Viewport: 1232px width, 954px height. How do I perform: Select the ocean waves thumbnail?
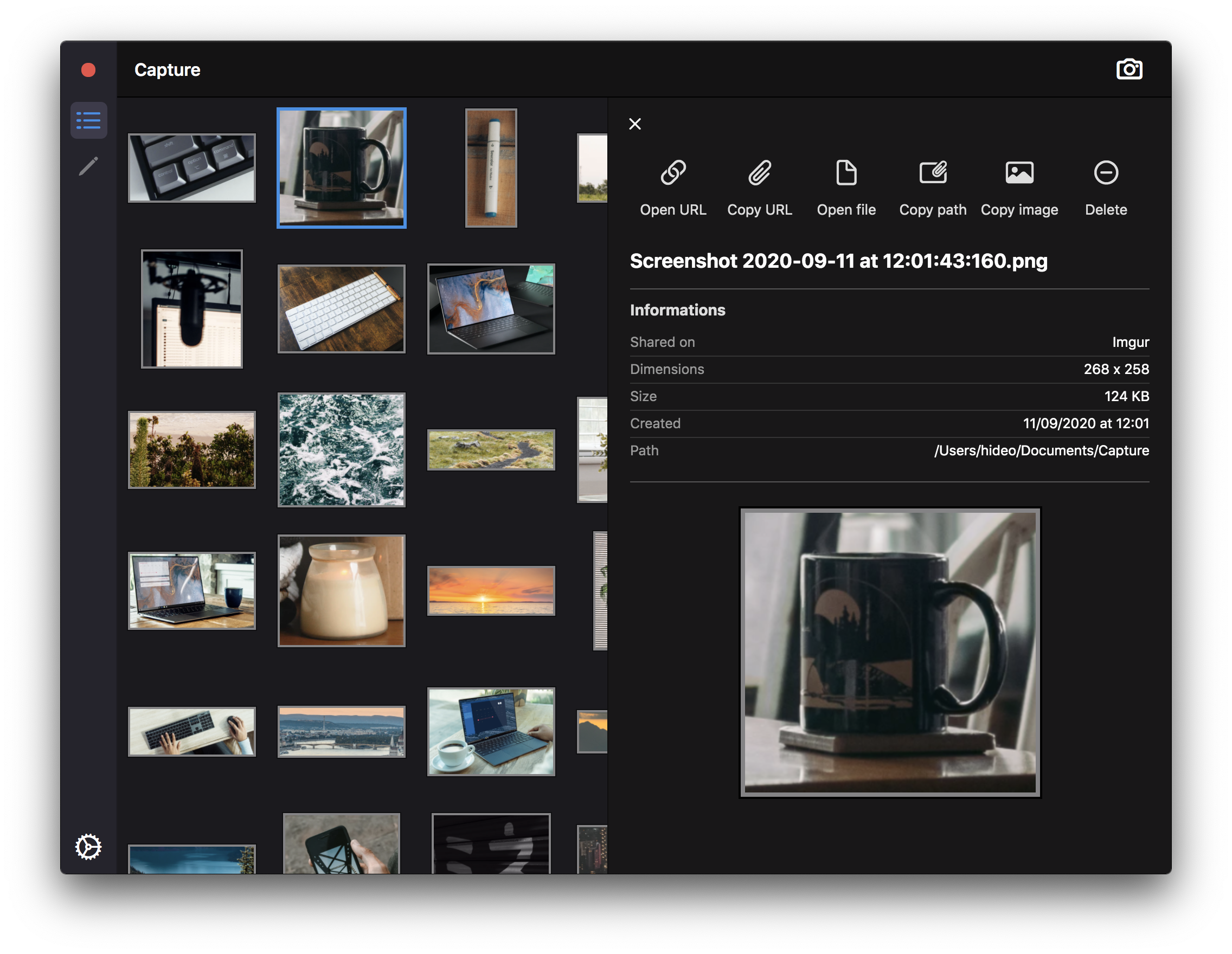(x=341, y=449)
